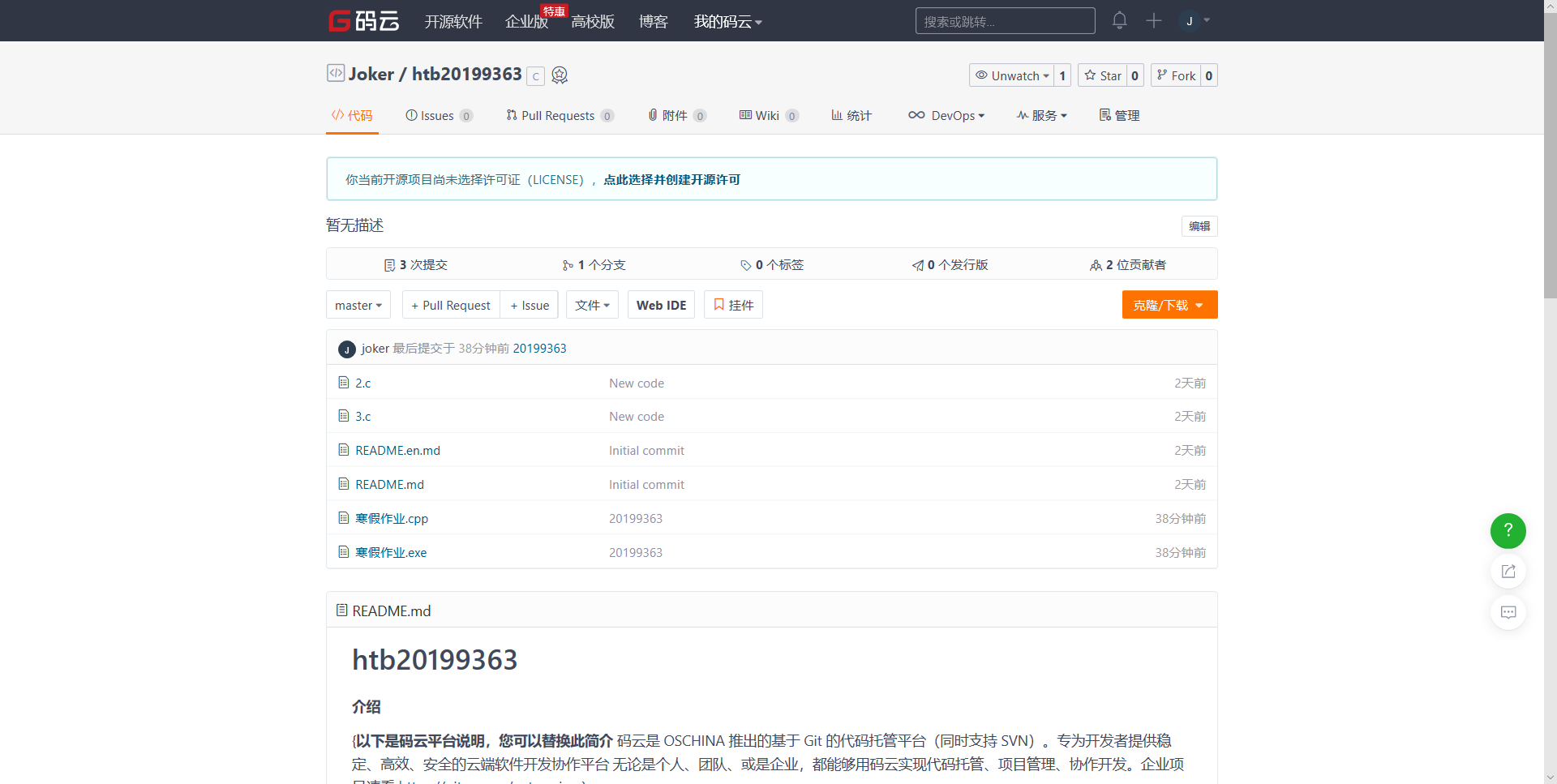Open the 克隆/下载 dropdown
This screenshot has height=784, width=1557.
tap(1169, 305)
